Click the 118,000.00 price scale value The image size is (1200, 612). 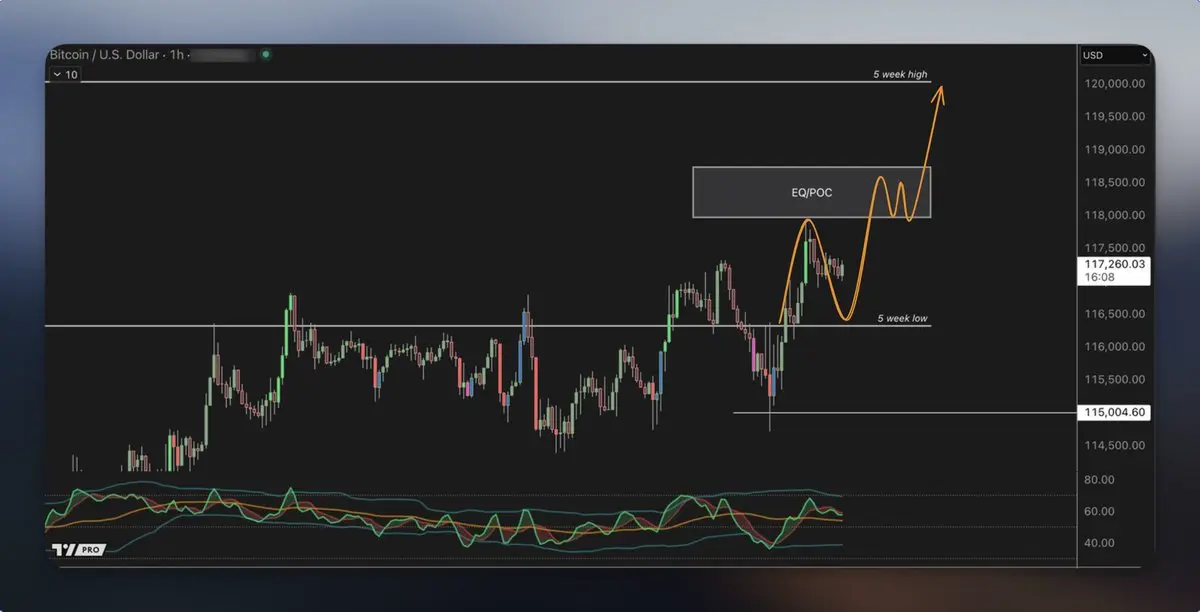point(1114,215)
